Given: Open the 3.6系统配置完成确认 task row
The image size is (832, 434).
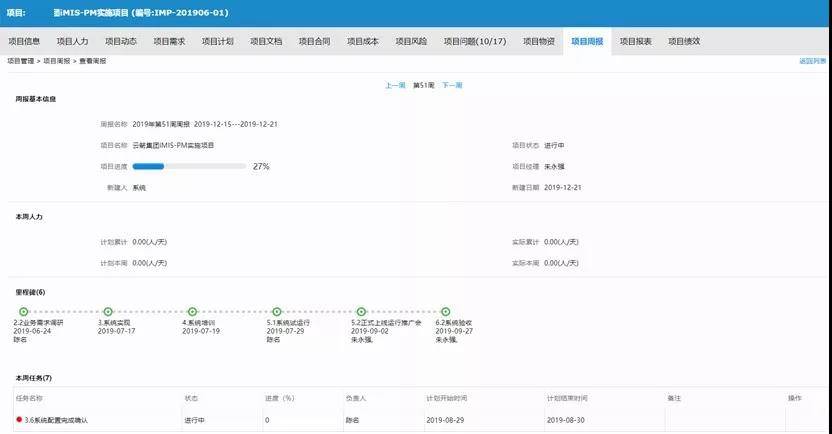Looking at the screenshot, I should tap(56, 420).
